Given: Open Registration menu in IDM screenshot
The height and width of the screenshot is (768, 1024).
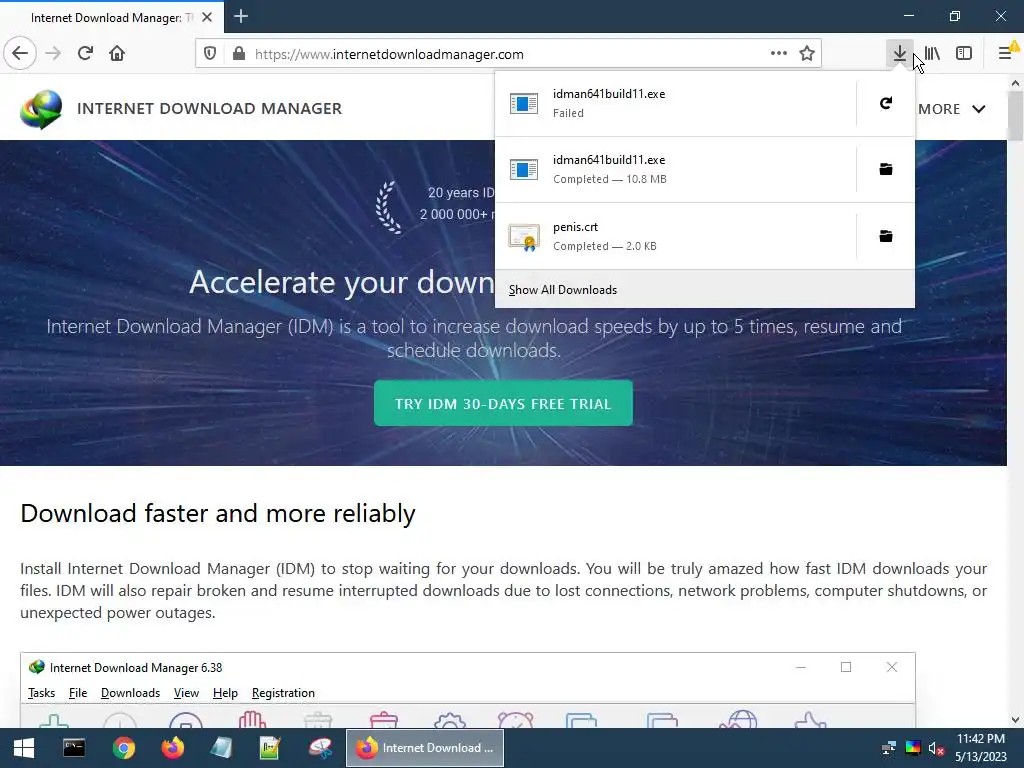Looking at the screenshot, I should coord(283,693).
